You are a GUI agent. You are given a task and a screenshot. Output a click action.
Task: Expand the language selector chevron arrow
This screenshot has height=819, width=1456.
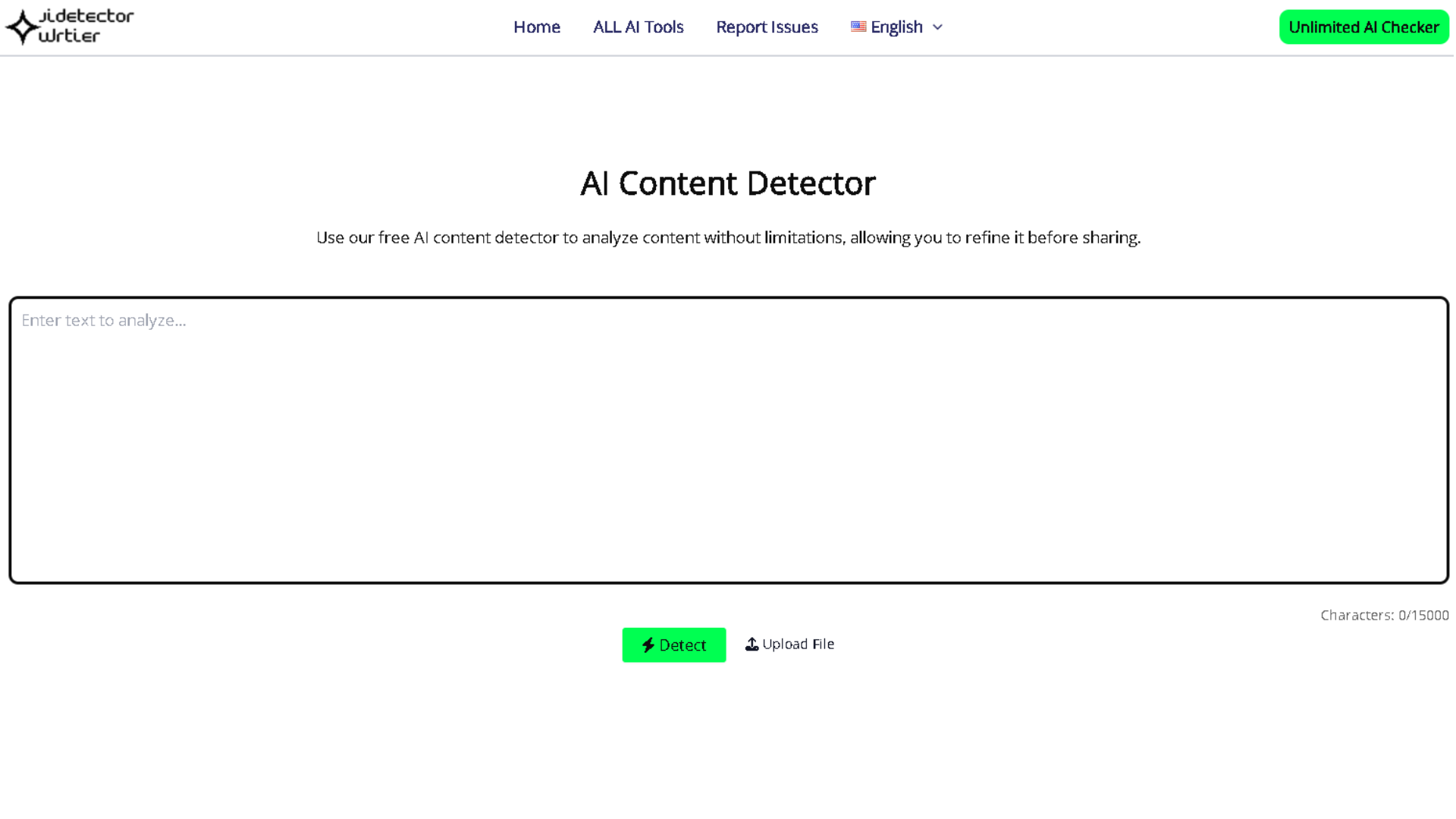937,27
